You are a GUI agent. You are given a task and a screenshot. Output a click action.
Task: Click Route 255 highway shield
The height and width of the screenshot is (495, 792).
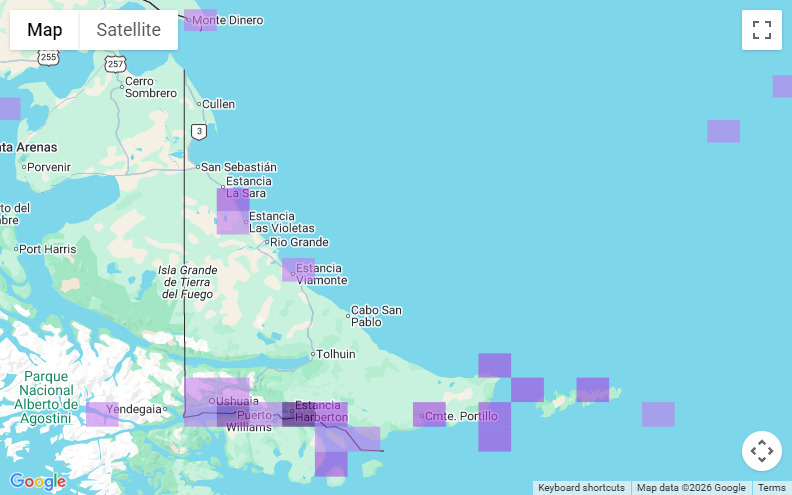[49, 58]
